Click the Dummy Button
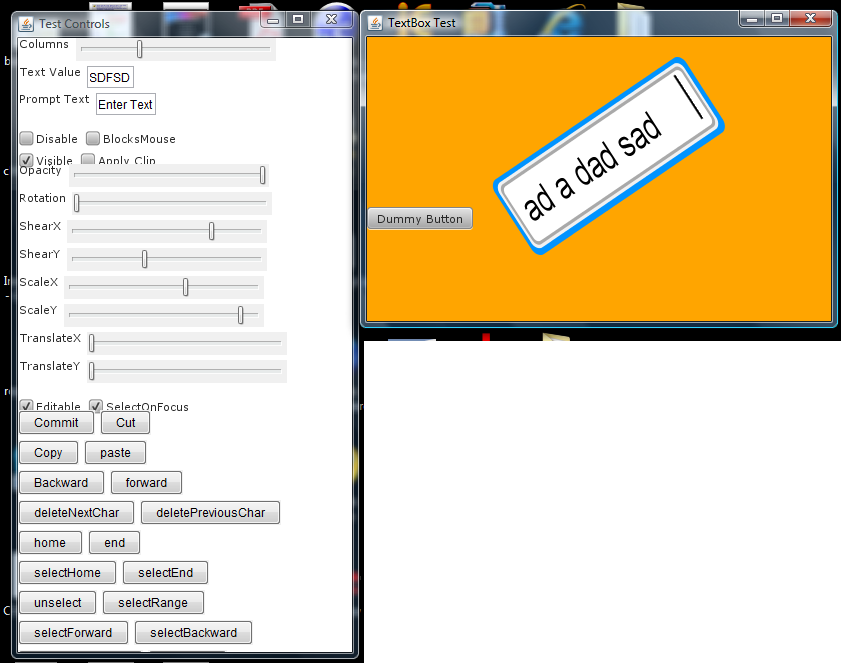Screen dimensions: 841x663 tap(420, 219)
